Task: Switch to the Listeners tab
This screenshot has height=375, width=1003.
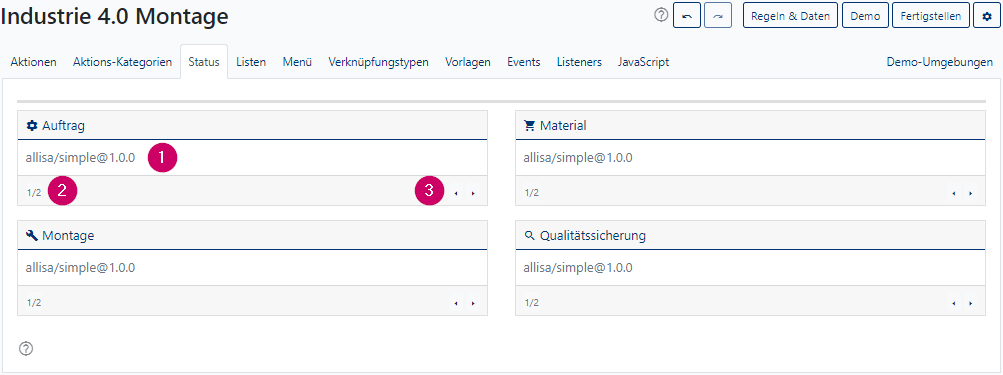Action: [579, 62]
